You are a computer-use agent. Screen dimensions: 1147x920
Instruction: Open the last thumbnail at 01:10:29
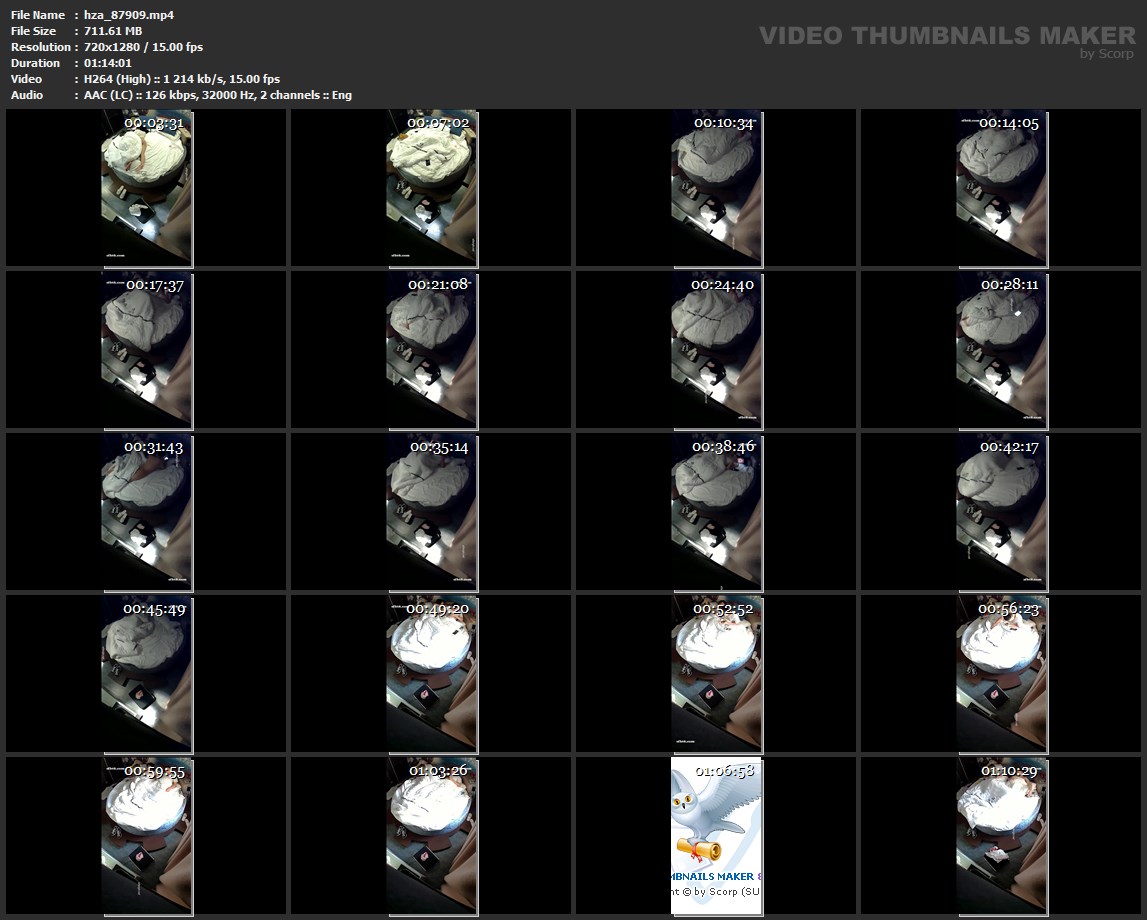click(x=1002, y=837)
